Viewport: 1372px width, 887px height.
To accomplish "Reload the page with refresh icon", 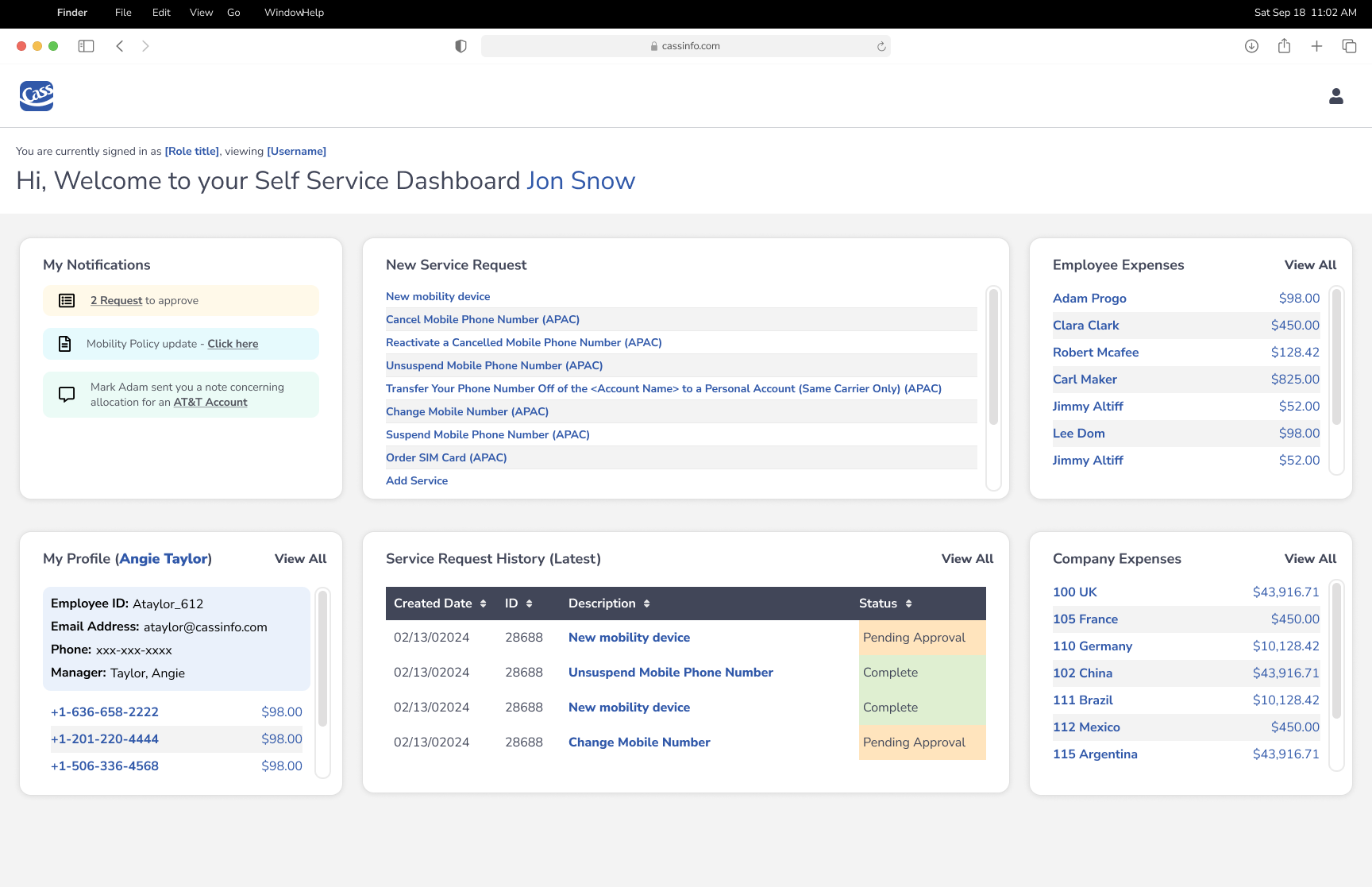I will 881,46.
